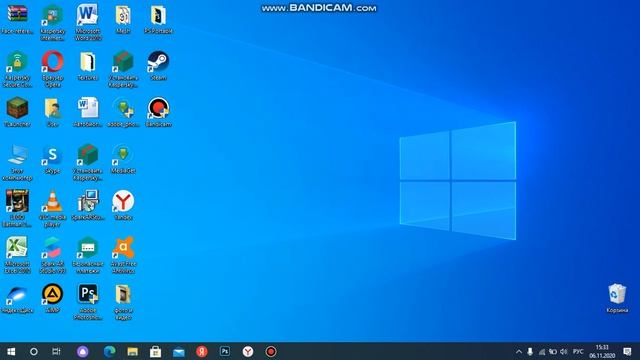The image size is (640, 360).
Task: Select the VLC media player shortcut
Action: [52, 209]
